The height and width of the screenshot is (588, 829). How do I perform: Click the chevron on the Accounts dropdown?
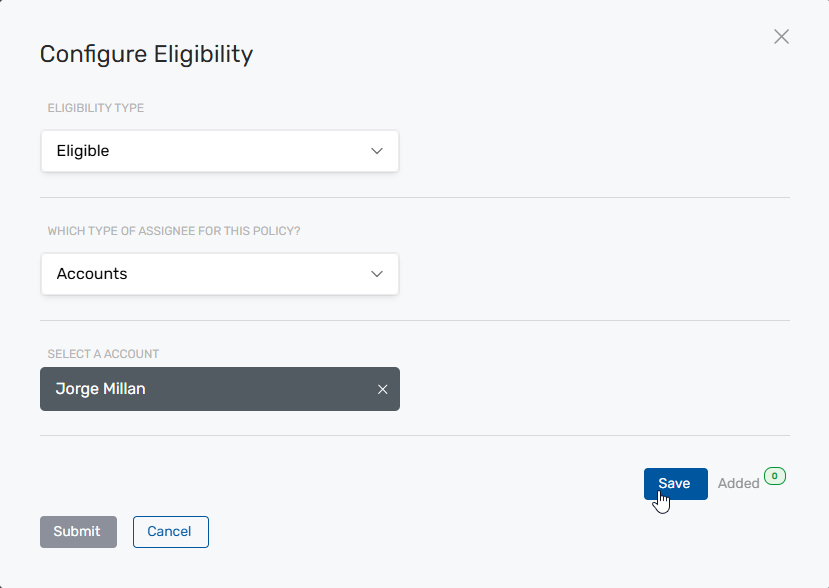click(377, 274)
